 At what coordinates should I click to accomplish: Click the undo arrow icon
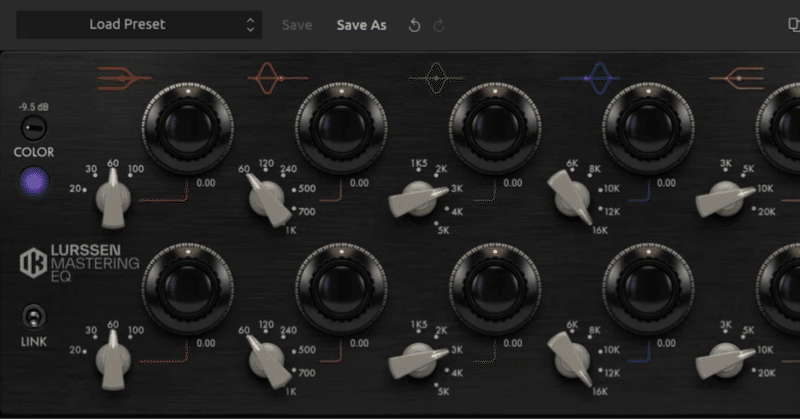414,25
